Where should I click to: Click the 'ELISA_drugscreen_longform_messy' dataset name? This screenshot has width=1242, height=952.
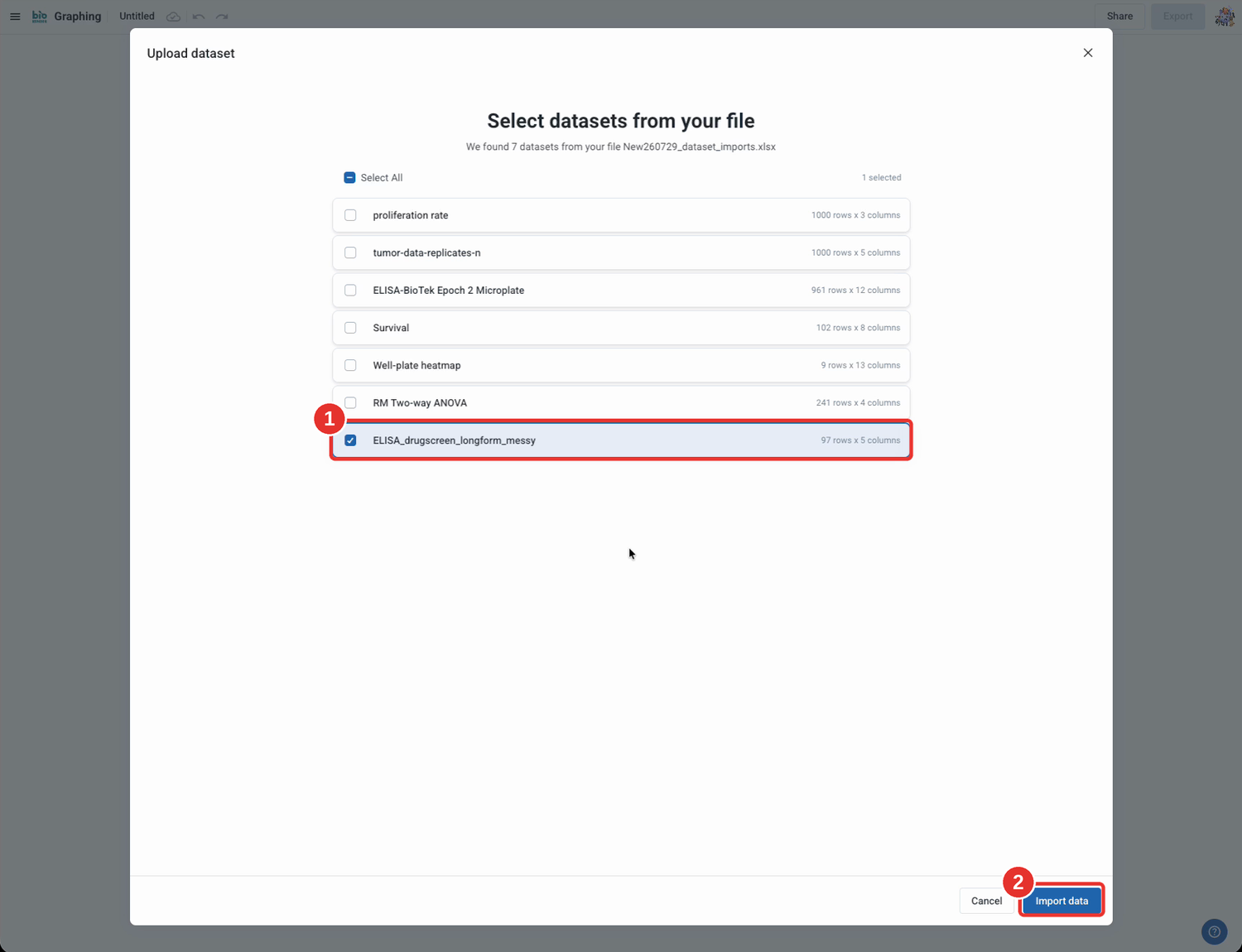tap(454, 440)
